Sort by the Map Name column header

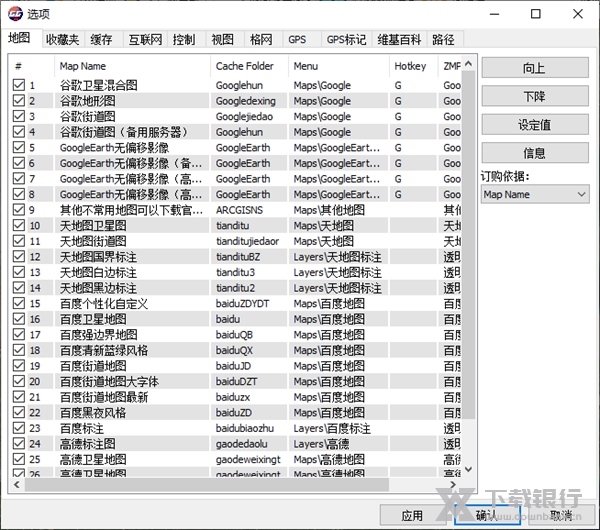coord(132,66)
